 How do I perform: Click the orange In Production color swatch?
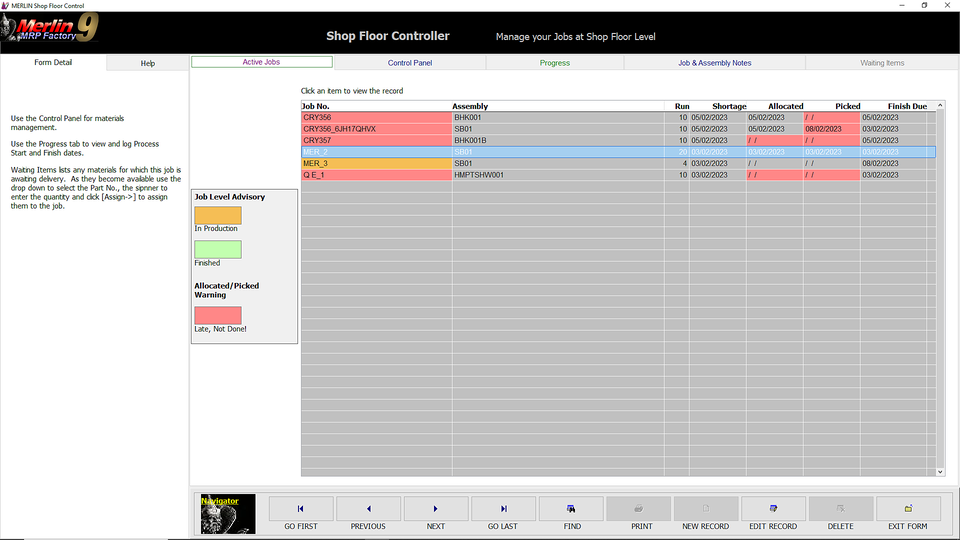[218, 215]
